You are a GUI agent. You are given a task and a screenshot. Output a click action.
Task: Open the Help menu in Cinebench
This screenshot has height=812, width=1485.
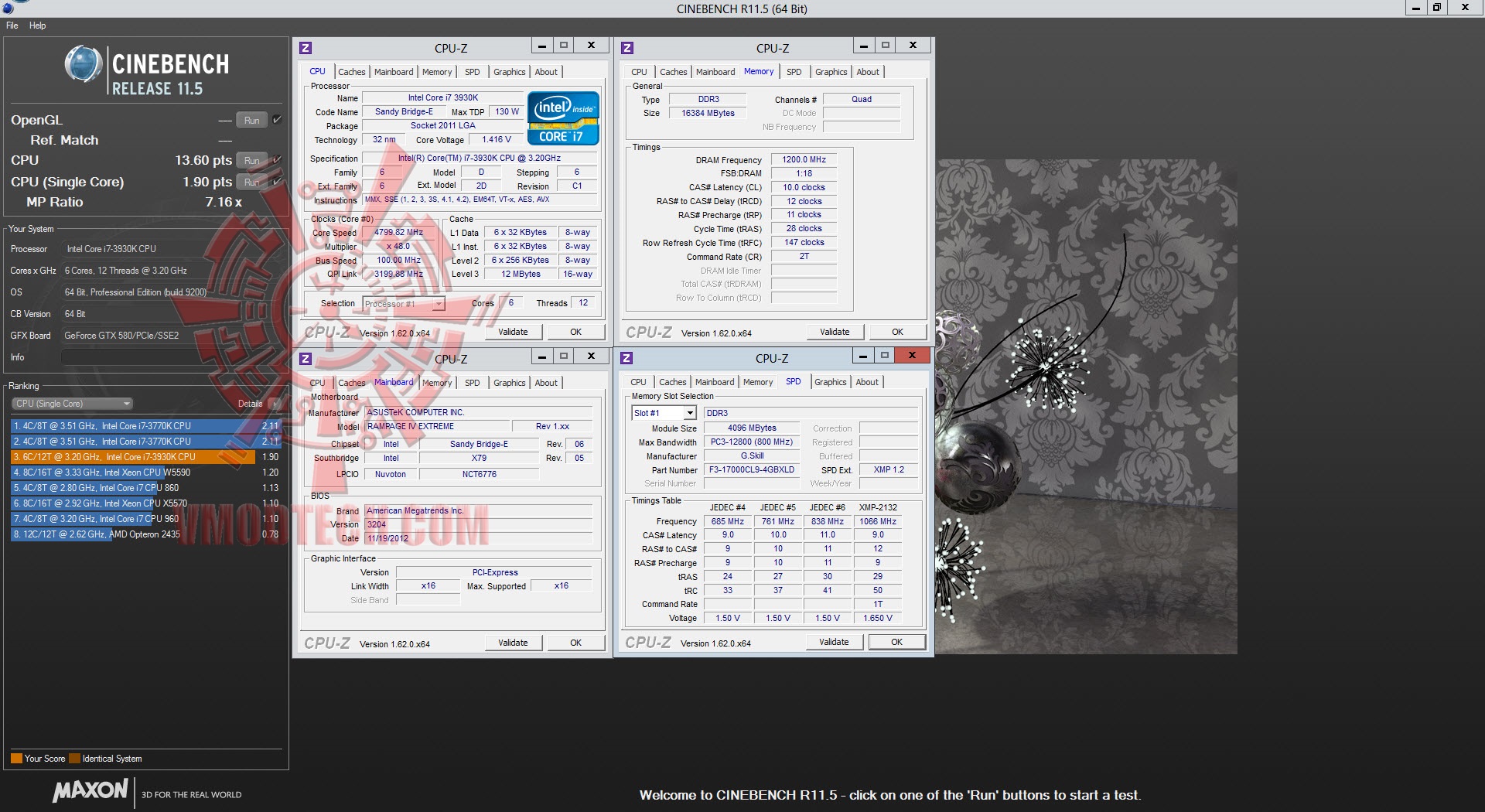tap(38, 26)
